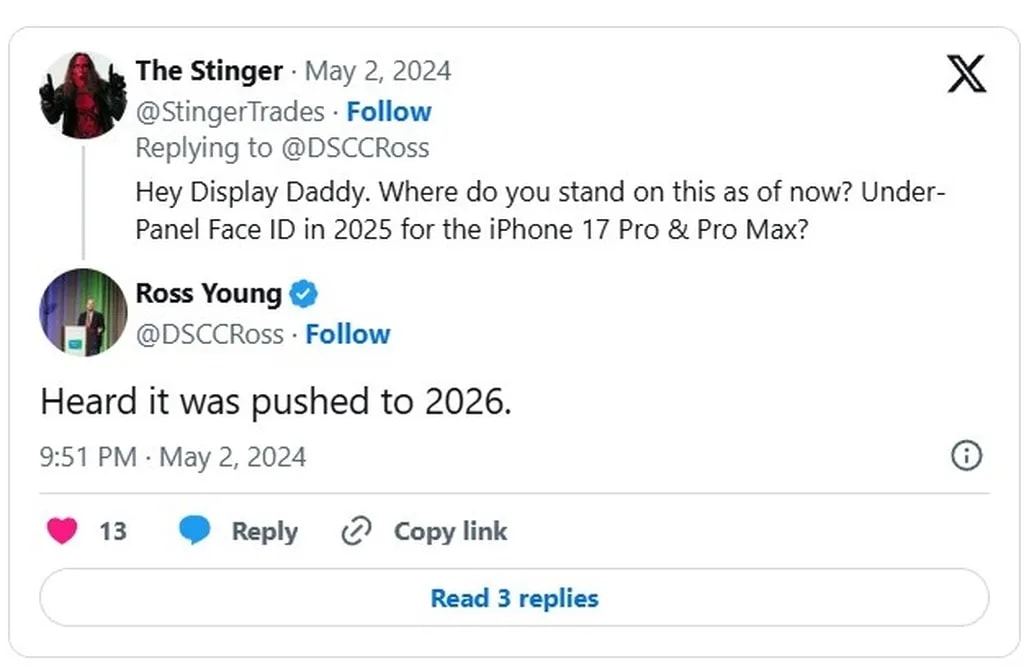This screenshot has width=1024, height=666.
Task: Click the tweet info circle icon
Action: pyautogui.click(x=966, y=456)
